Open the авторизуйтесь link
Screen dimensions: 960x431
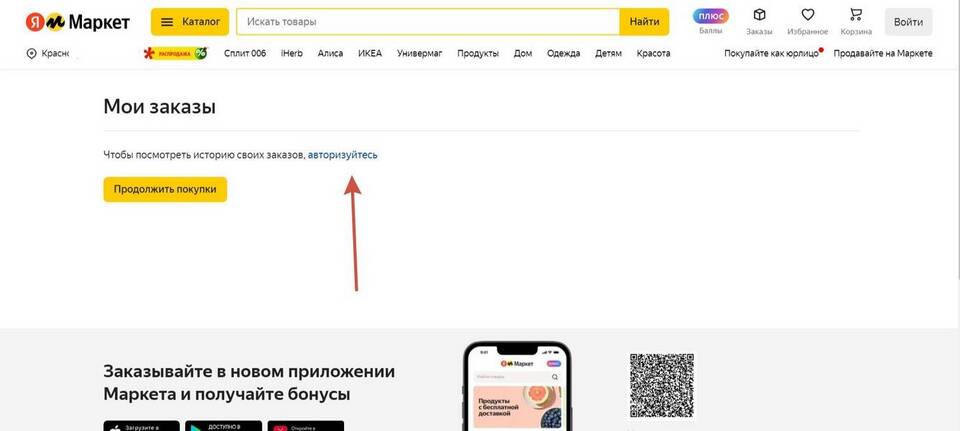(343, 155)
